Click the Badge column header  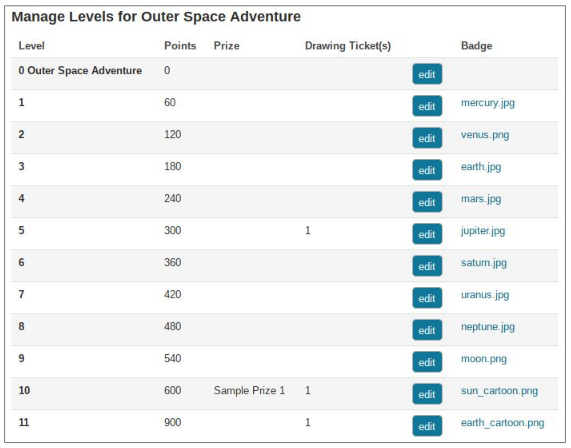click(476, 46)
